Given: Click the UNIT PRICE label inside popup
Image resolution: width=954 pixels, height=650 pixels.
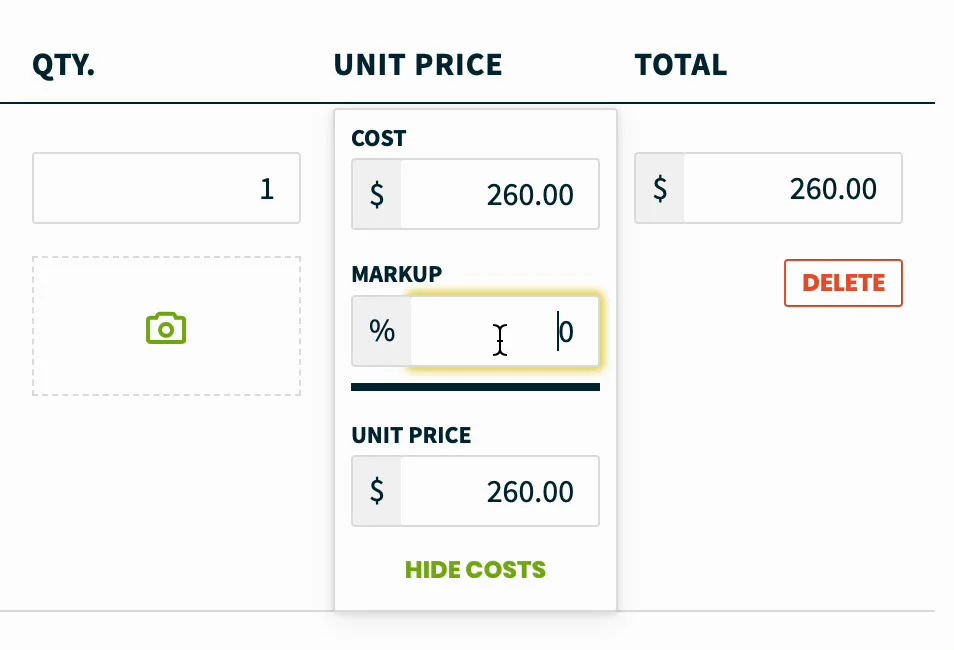Looking at the screenshot, I should [411, 435].
